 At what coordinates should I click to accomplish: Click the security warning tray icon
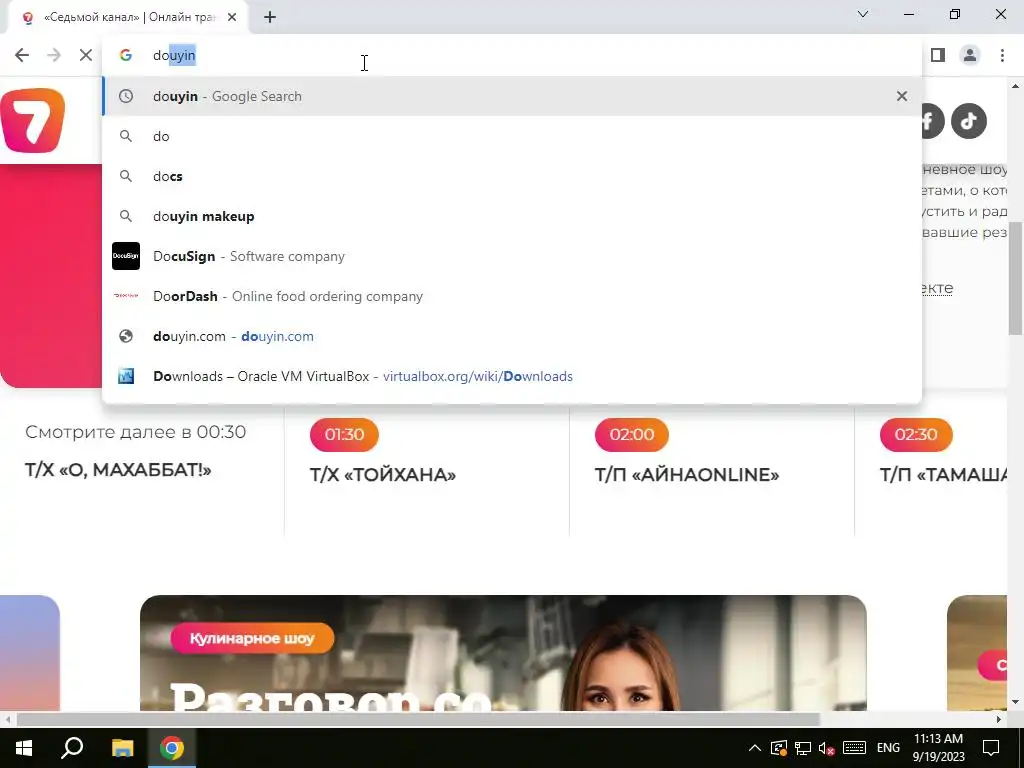click(x=778, y=748)
